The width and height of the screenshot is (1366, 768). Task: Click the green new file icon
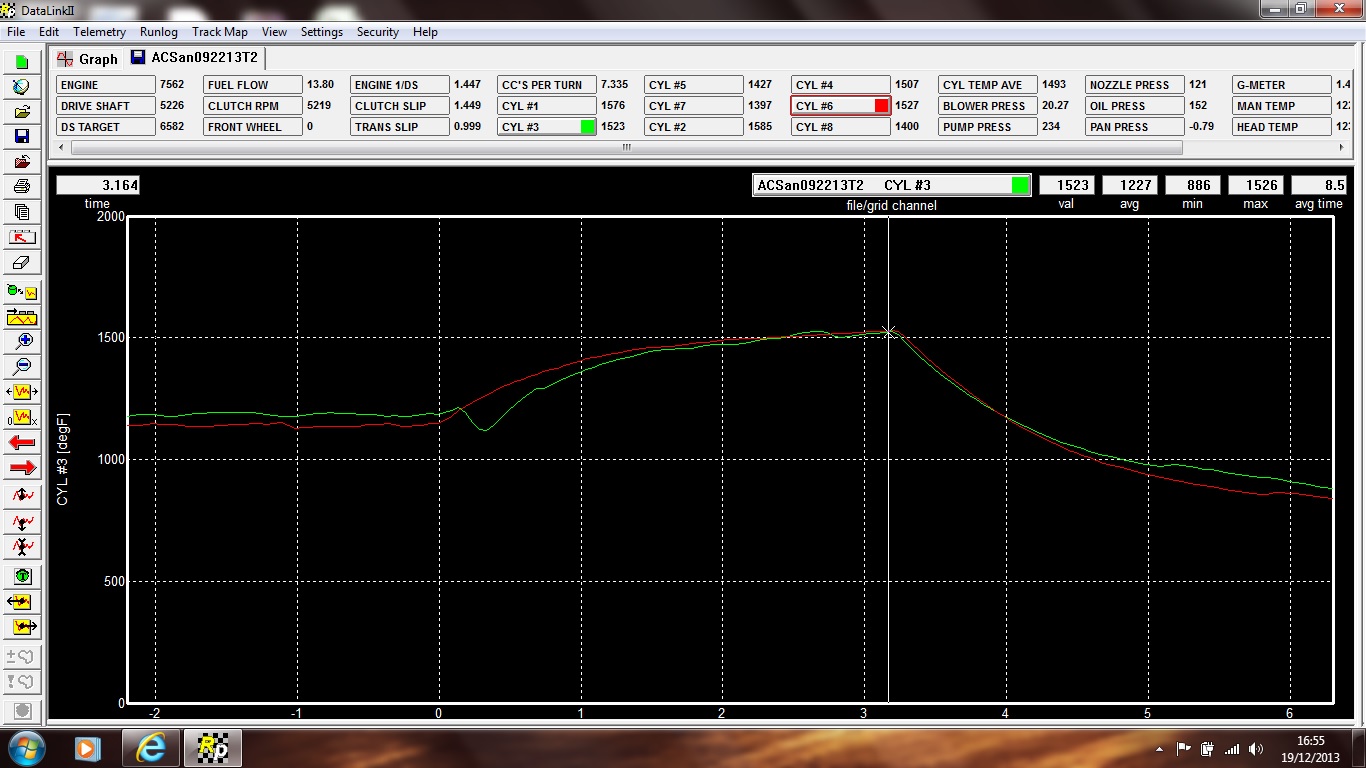[22, 62]
